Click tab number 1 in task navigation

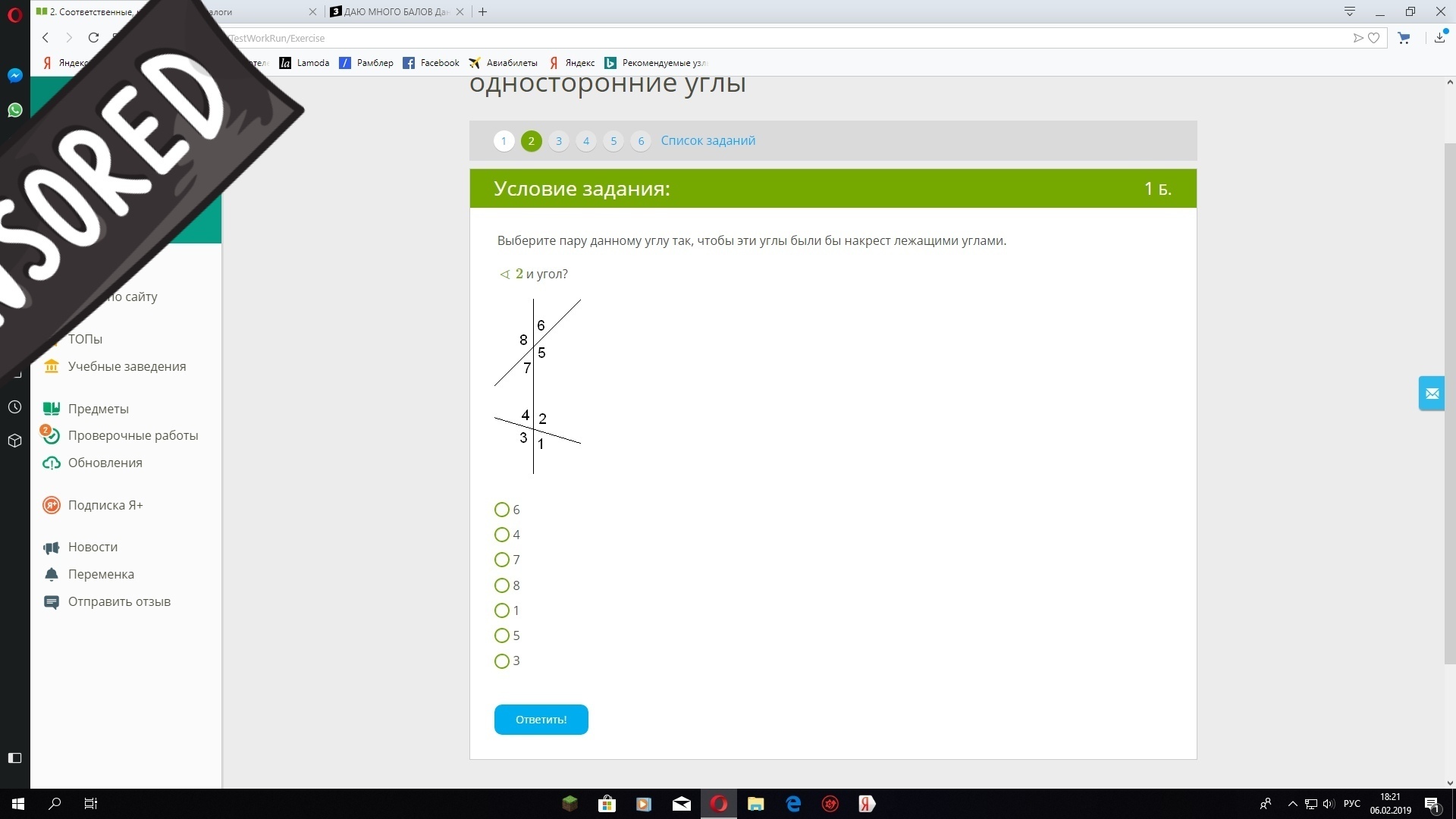[504, 140]
